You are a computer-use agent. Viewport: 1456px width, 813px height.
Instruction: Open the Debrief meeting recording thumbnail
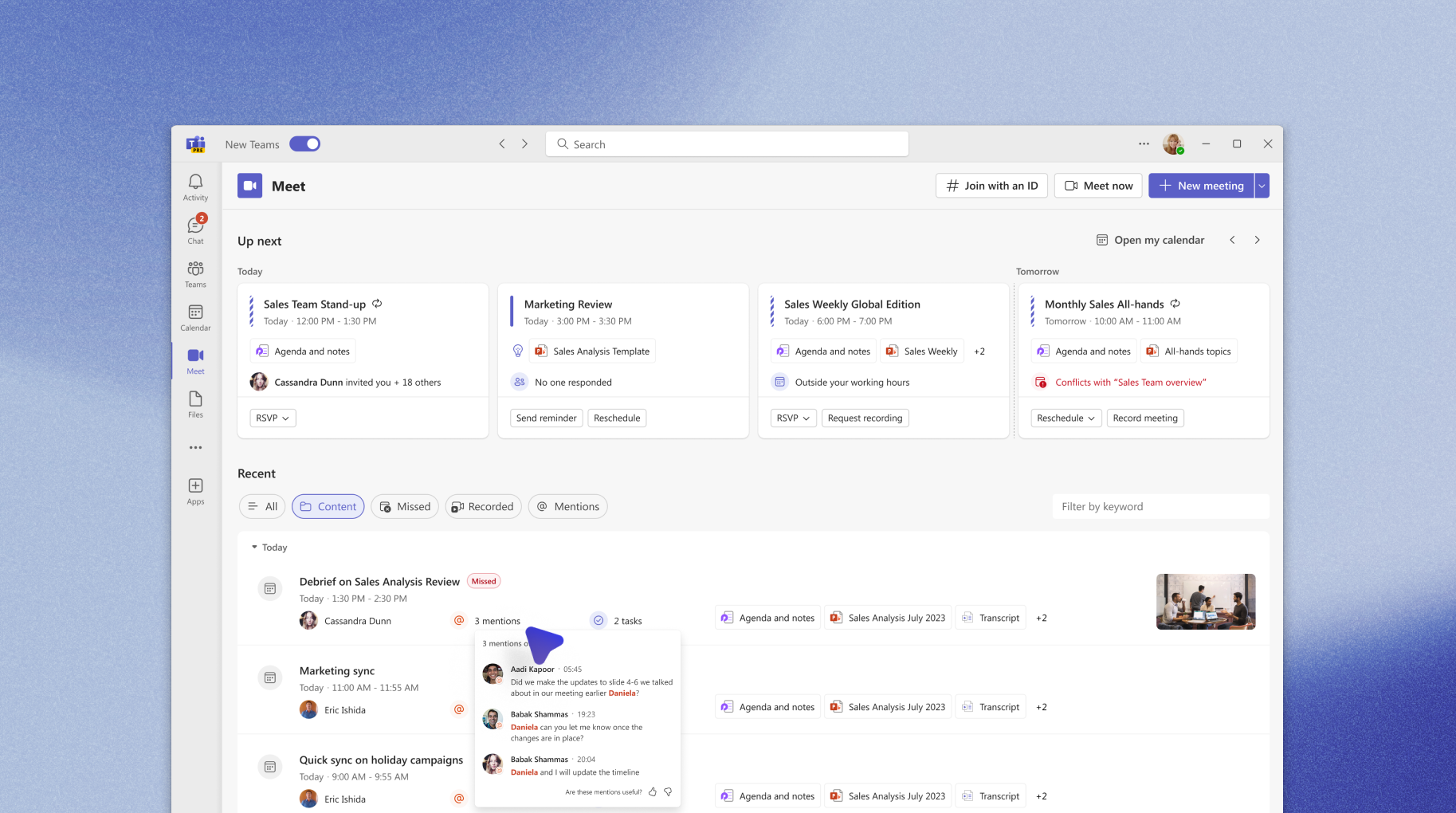point(1206,602)
